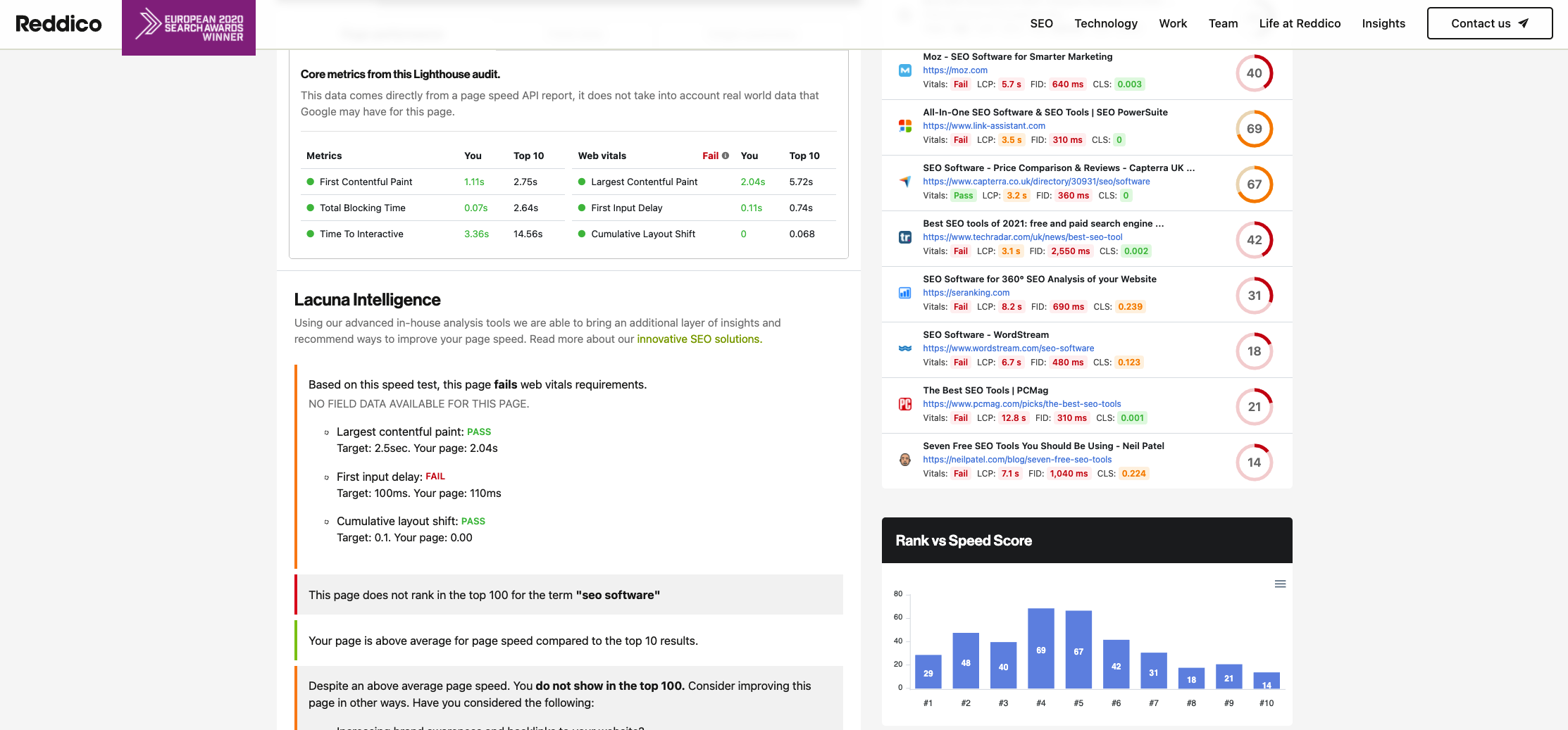Click the PCMag red logo icon
This screenshot has height=730, width=1568.
pyautogui.click(x=905, y=405)
